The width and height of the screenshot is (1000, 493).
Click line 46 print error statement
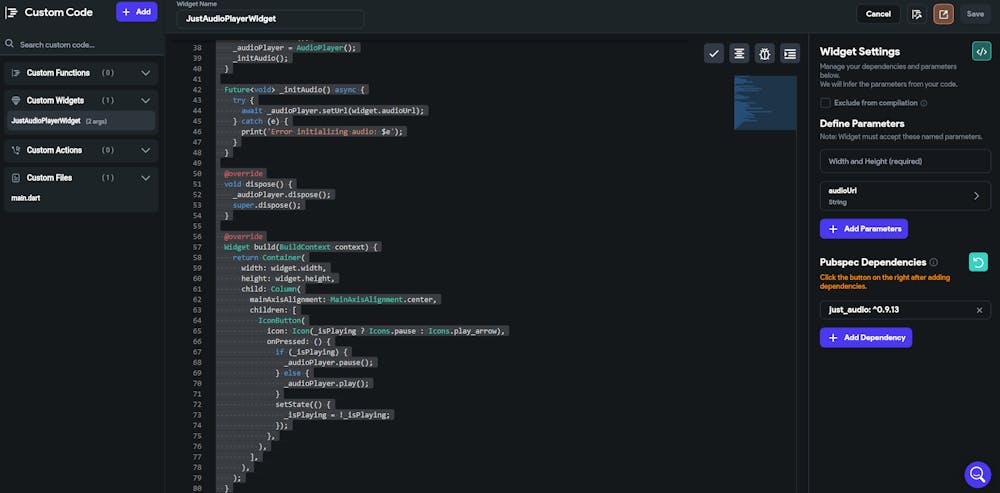323,131
